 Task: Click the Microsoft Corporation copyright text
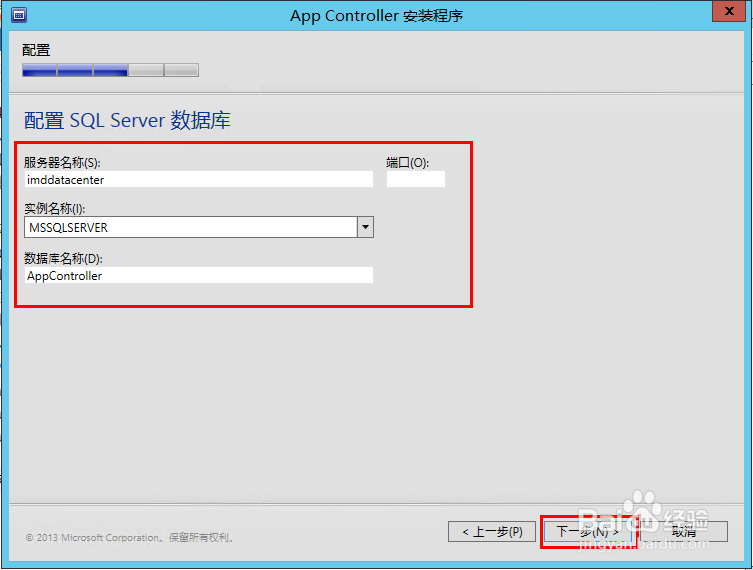pyautogui.click(x=130, y=537)
